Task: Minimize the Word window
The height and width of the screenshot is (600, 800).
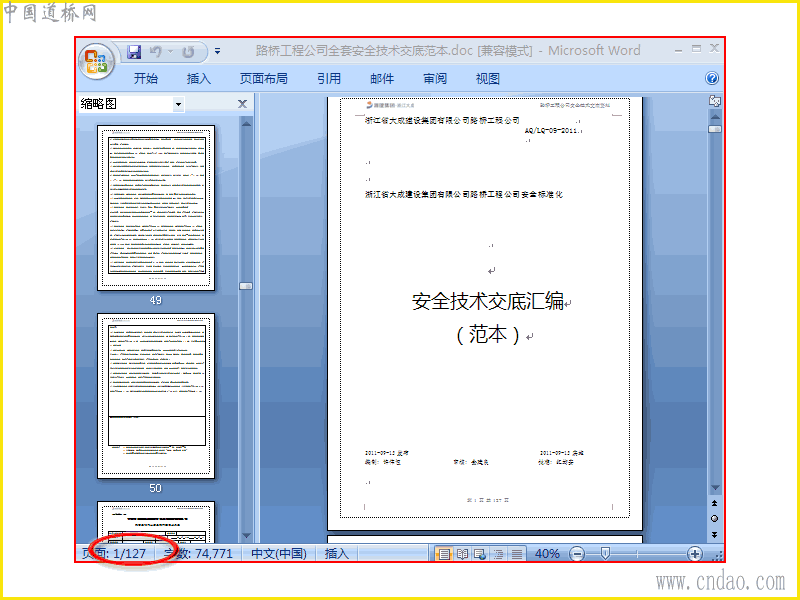Action: [x=678, y=50]
